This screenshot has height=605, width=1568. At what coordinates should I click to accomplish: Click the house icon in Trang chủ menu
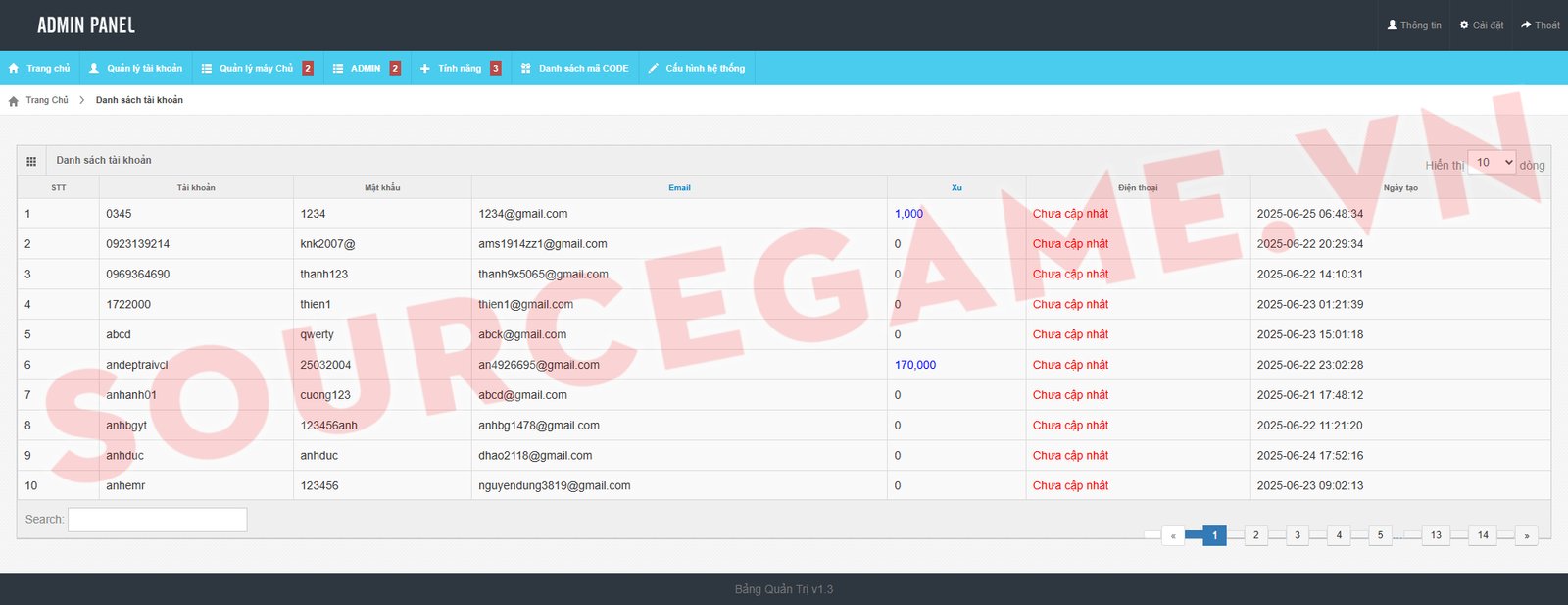click(14, 69)
